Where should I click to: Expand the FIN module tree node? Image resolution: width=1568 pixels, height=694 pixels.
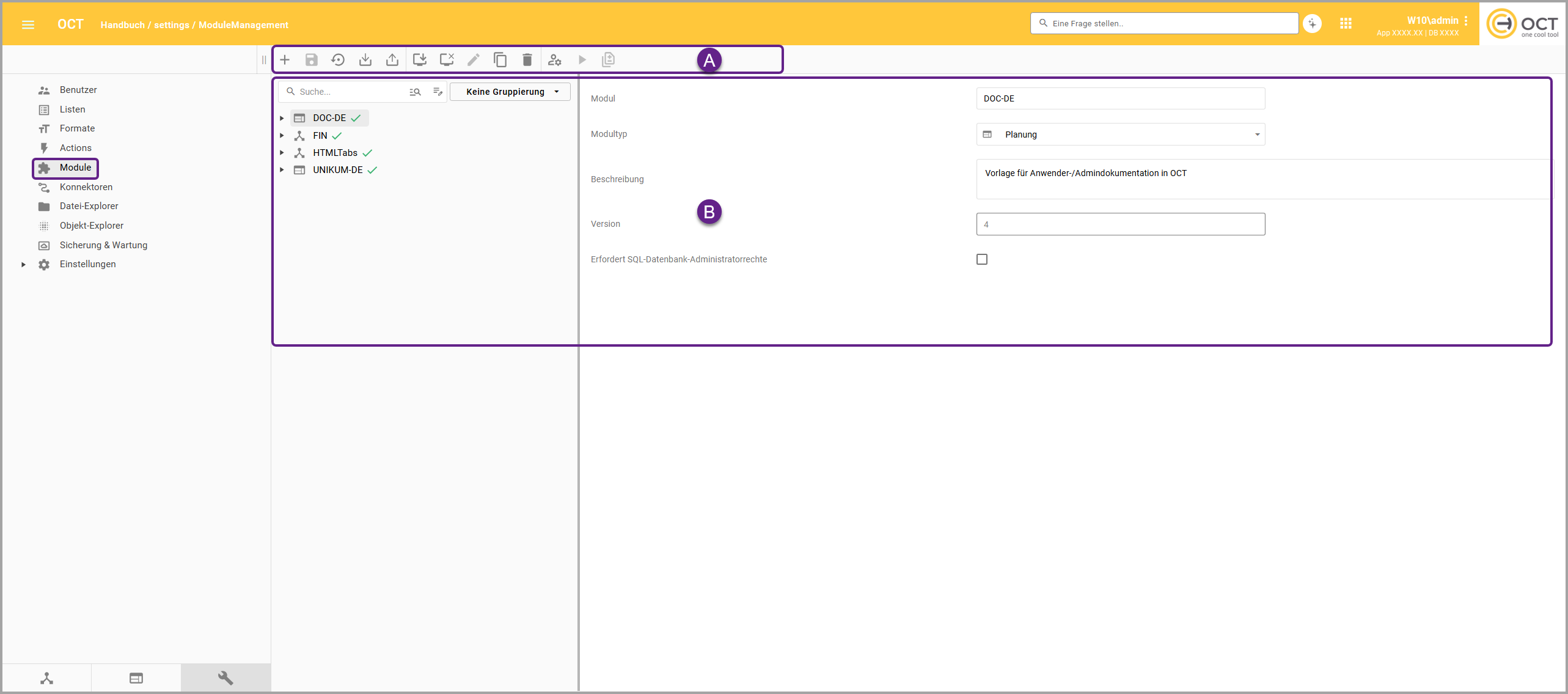click(282, 136)
